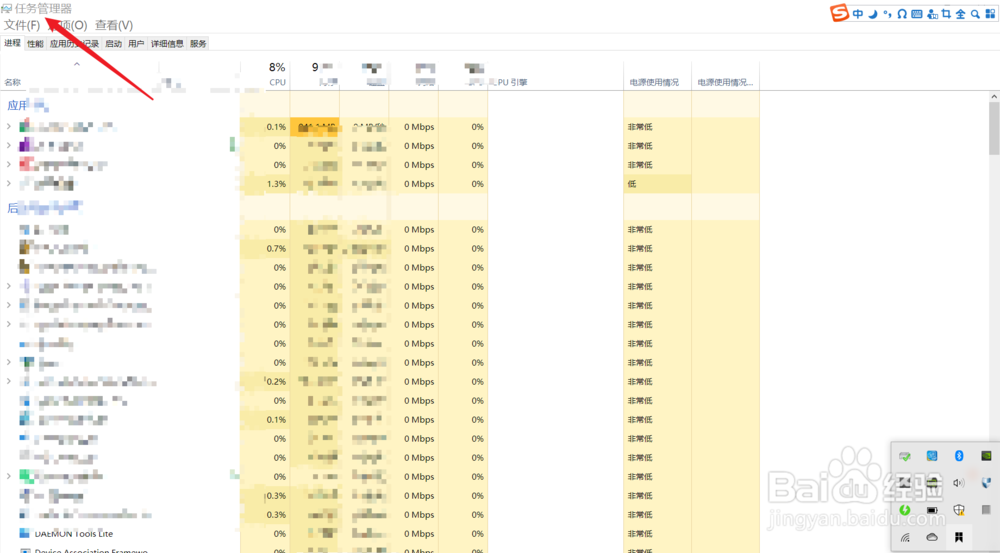The width and height of the screenshot is (1000, 553).
Task: Click the Task Manager title bar icon
Action: click(x=6, y=8)
